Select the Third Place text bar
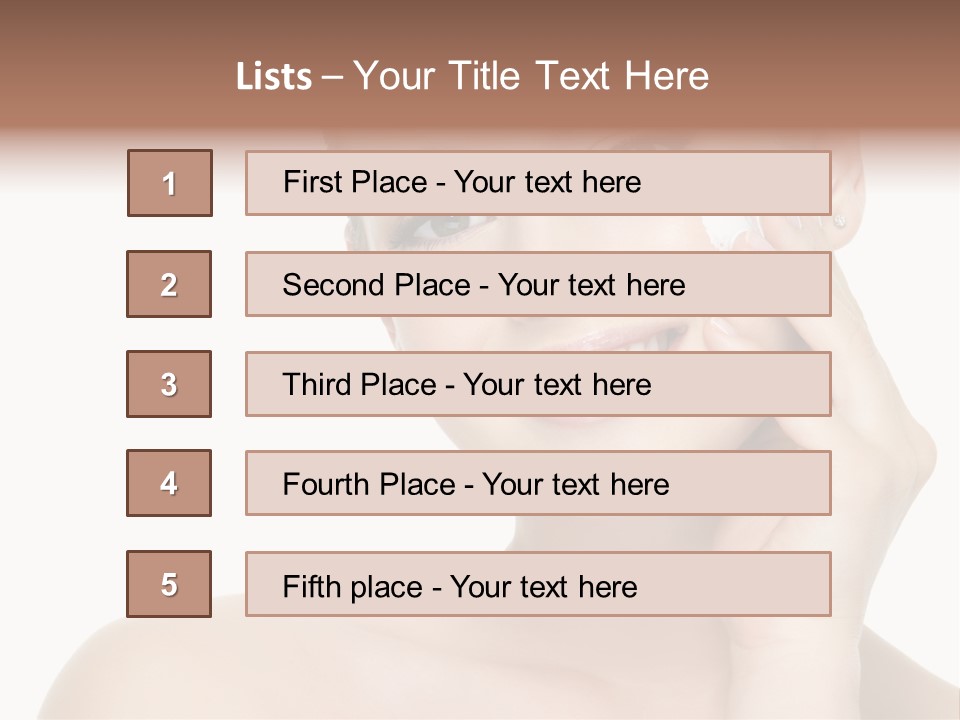The height and width of the screenshot is (720, 960). point(538,384)
